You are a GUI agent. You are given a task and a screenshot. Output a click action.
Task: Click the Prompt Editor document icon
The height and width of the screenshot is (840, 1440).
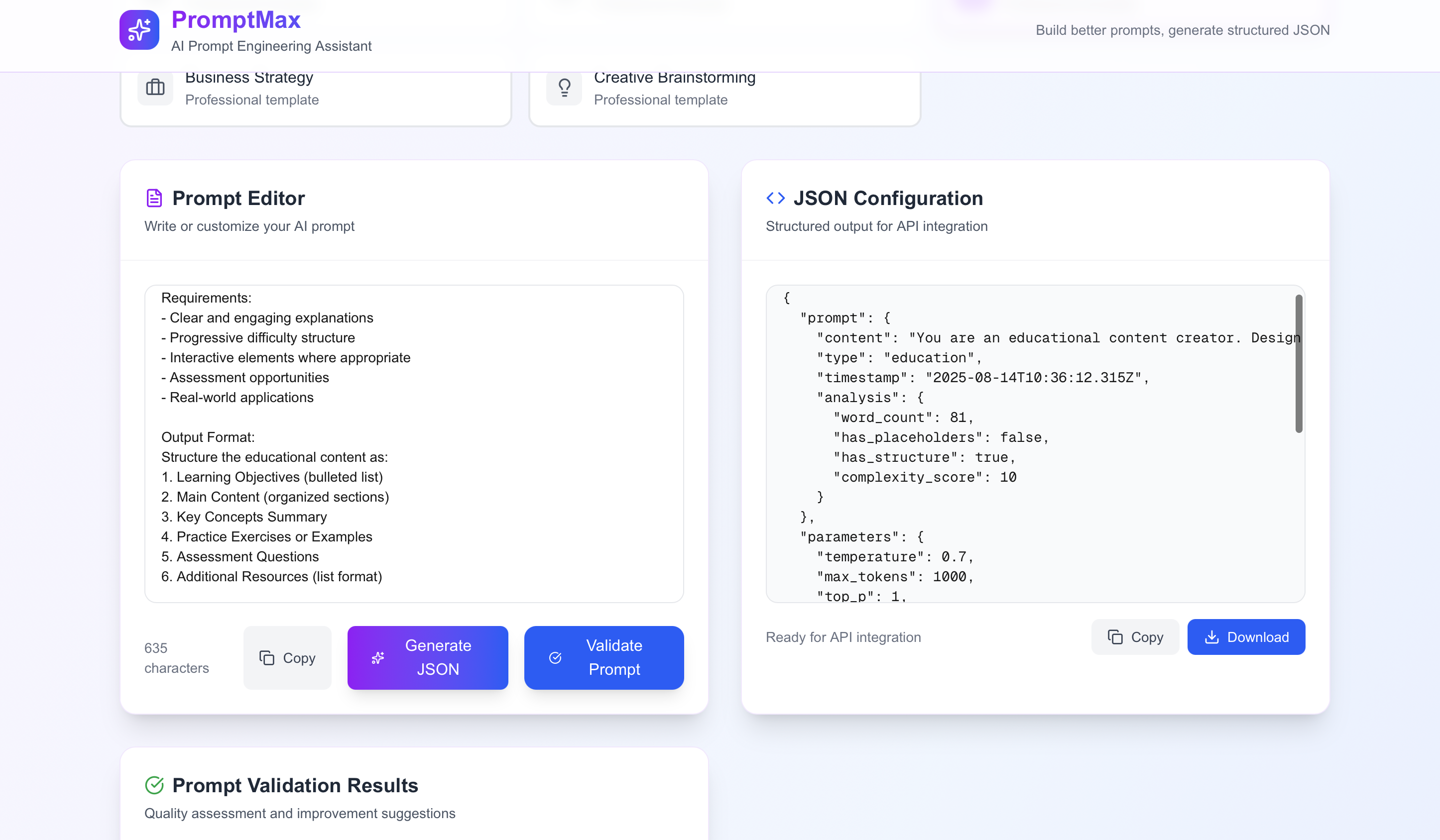(154, 198)
